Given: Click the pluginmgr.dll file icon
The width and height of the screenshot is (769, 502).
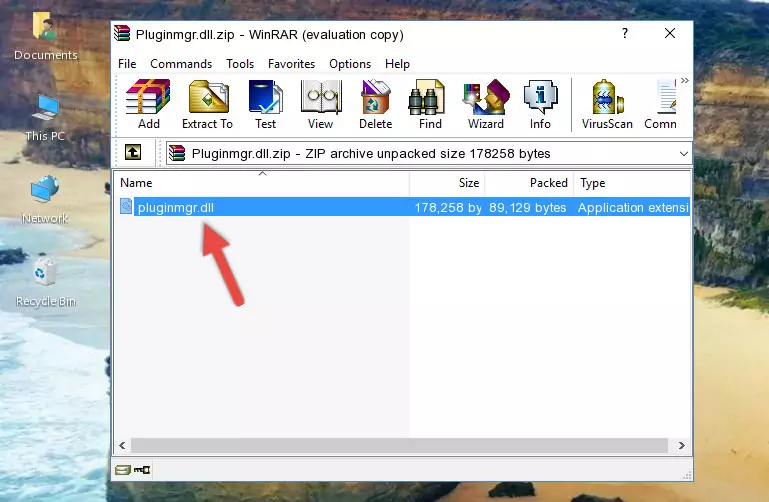Looking at the screenshot, I should 126,206.
